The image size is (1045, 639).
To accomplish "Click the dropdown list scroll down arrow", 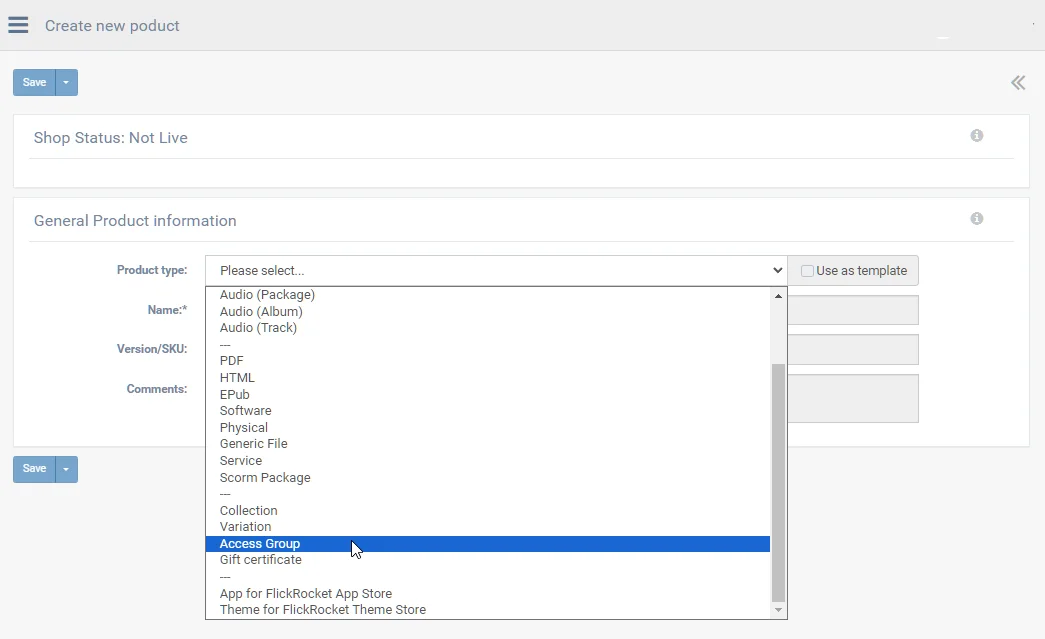I will point(778,610).
